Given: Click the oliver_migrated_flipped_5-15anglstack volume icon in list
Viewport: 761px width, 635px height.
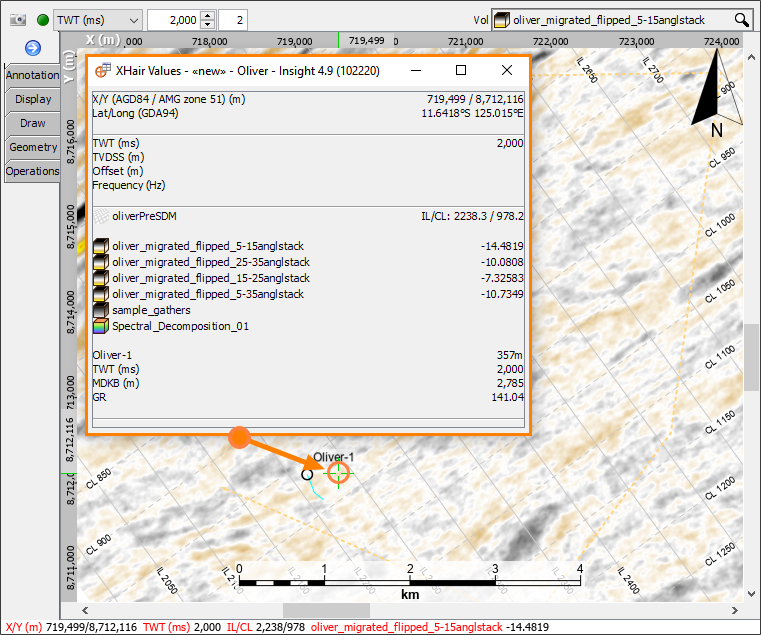Looking at the screenshot, I should tap(100, 246).
